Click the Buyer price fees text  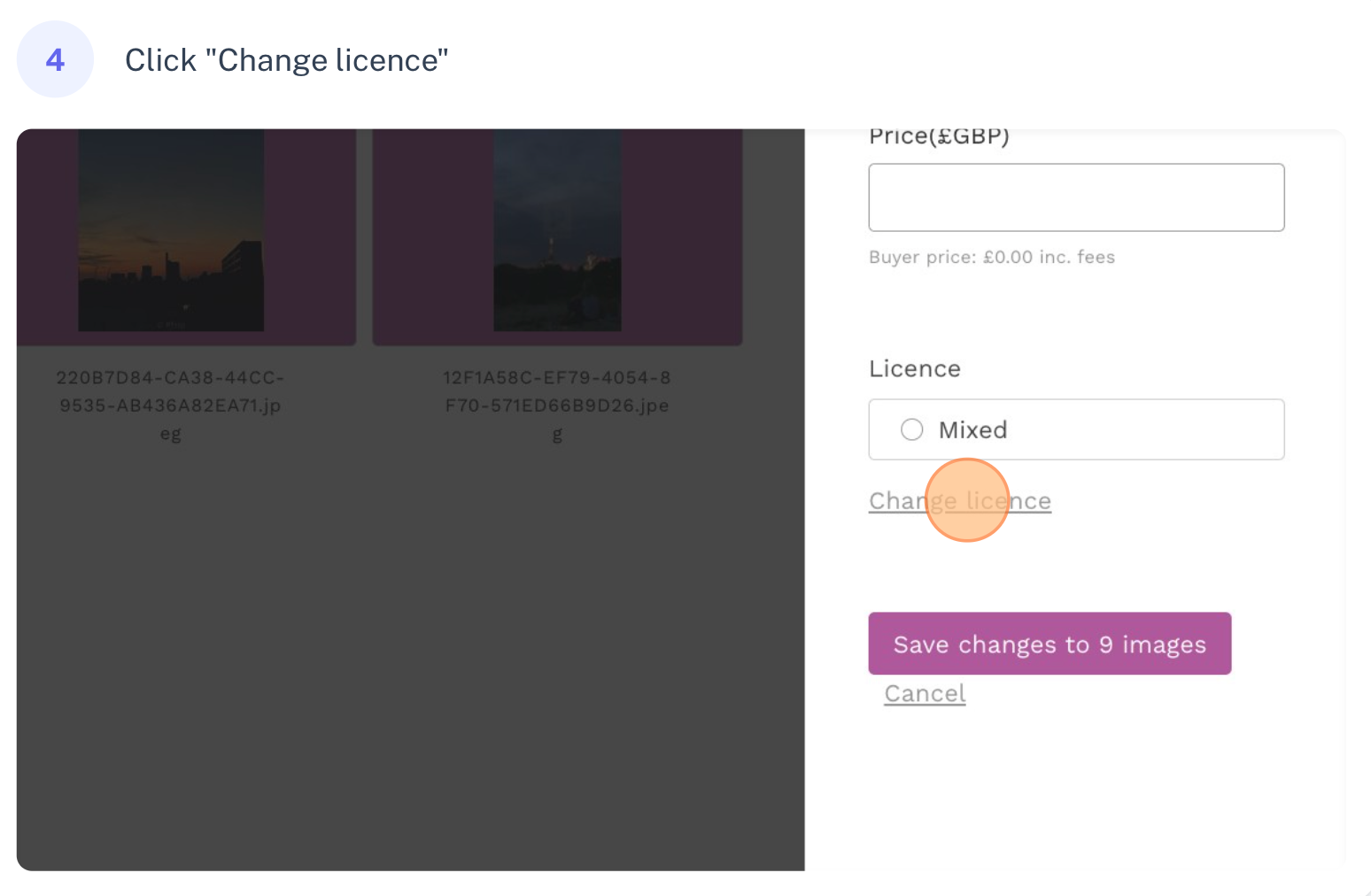(x=992, y=257)
